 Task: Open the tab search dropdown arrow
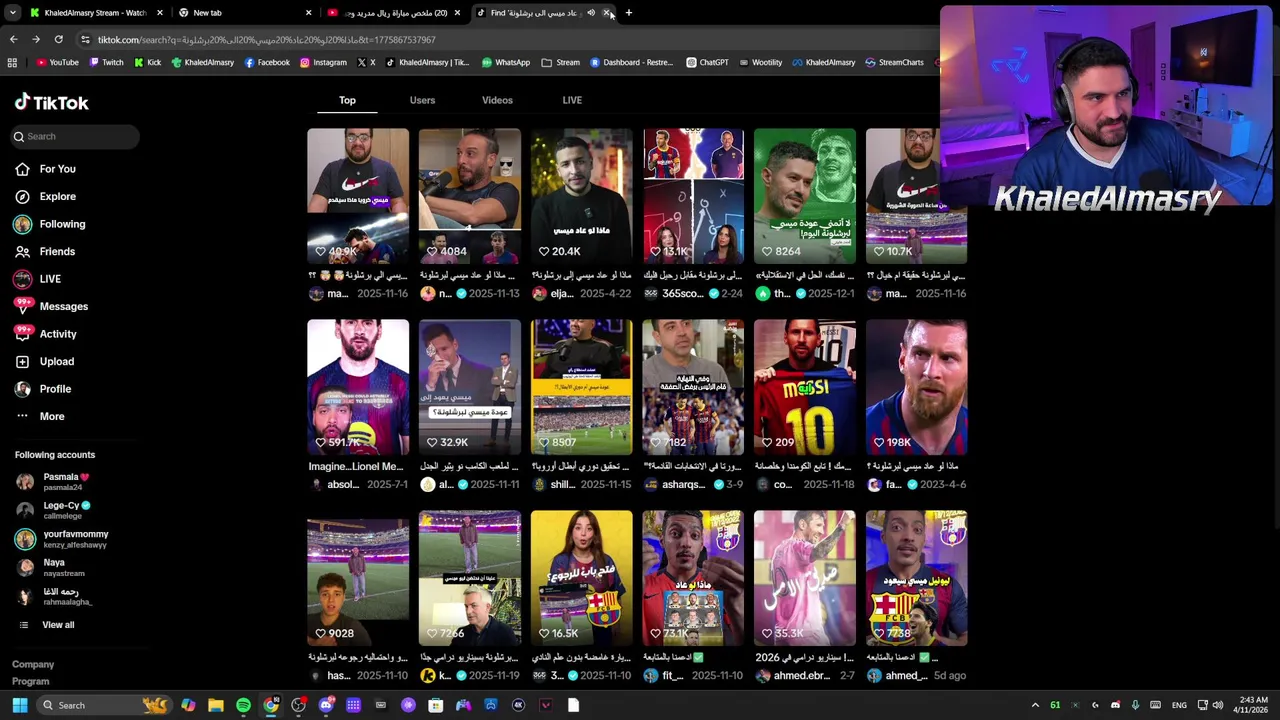click(12, 13)
